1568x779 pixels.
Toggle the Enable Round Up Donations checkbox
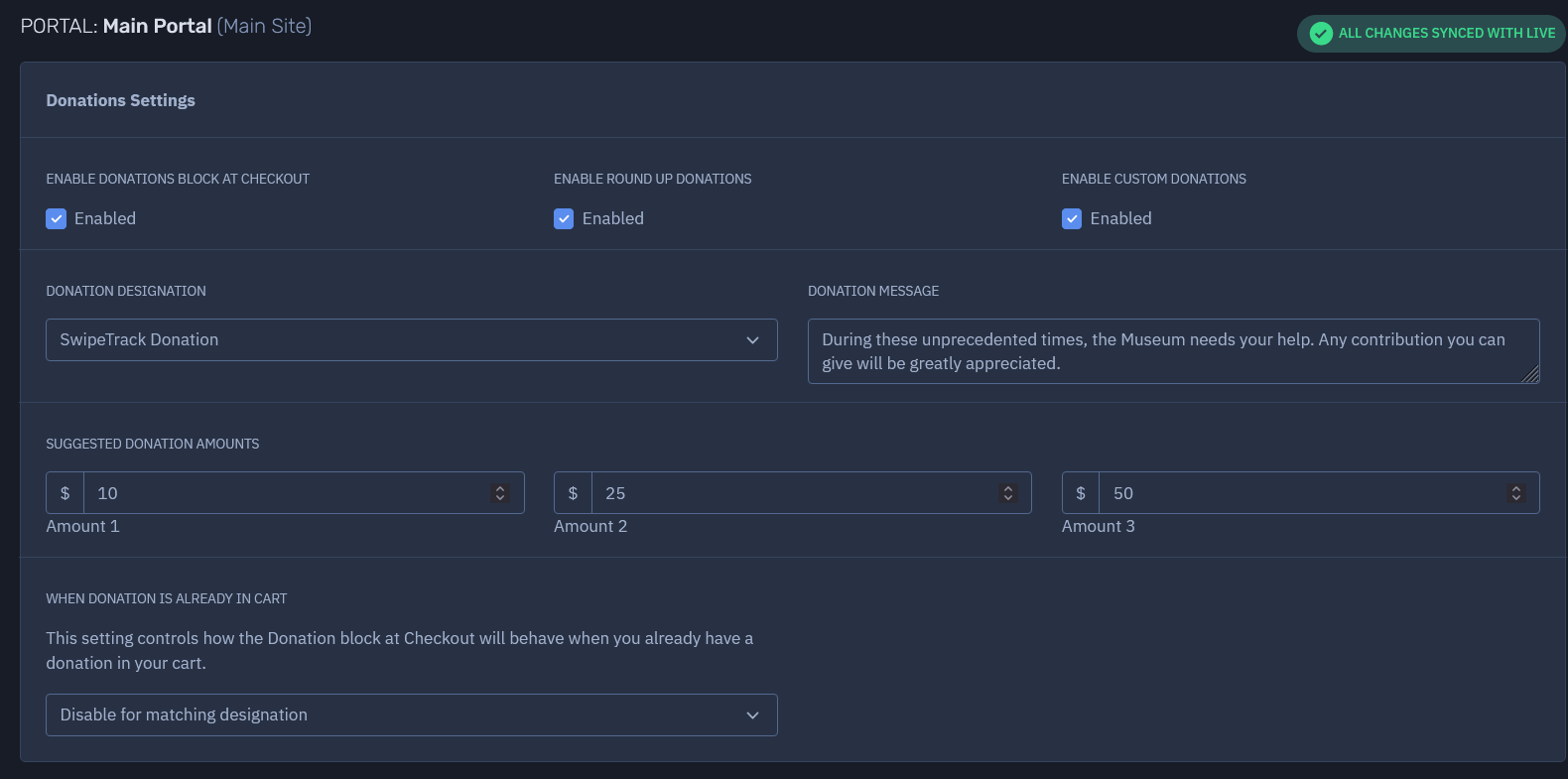coord(564,218)
